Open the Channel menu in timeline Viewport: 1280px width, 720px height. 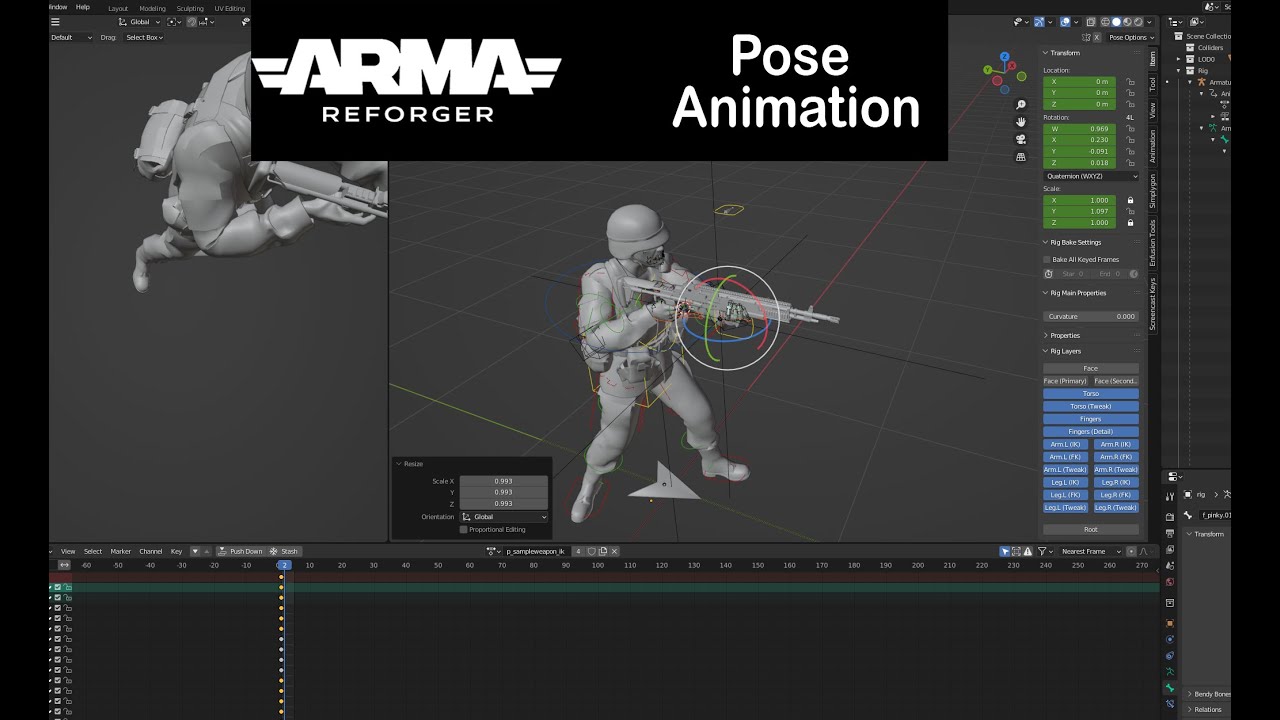tap(151, 551)
